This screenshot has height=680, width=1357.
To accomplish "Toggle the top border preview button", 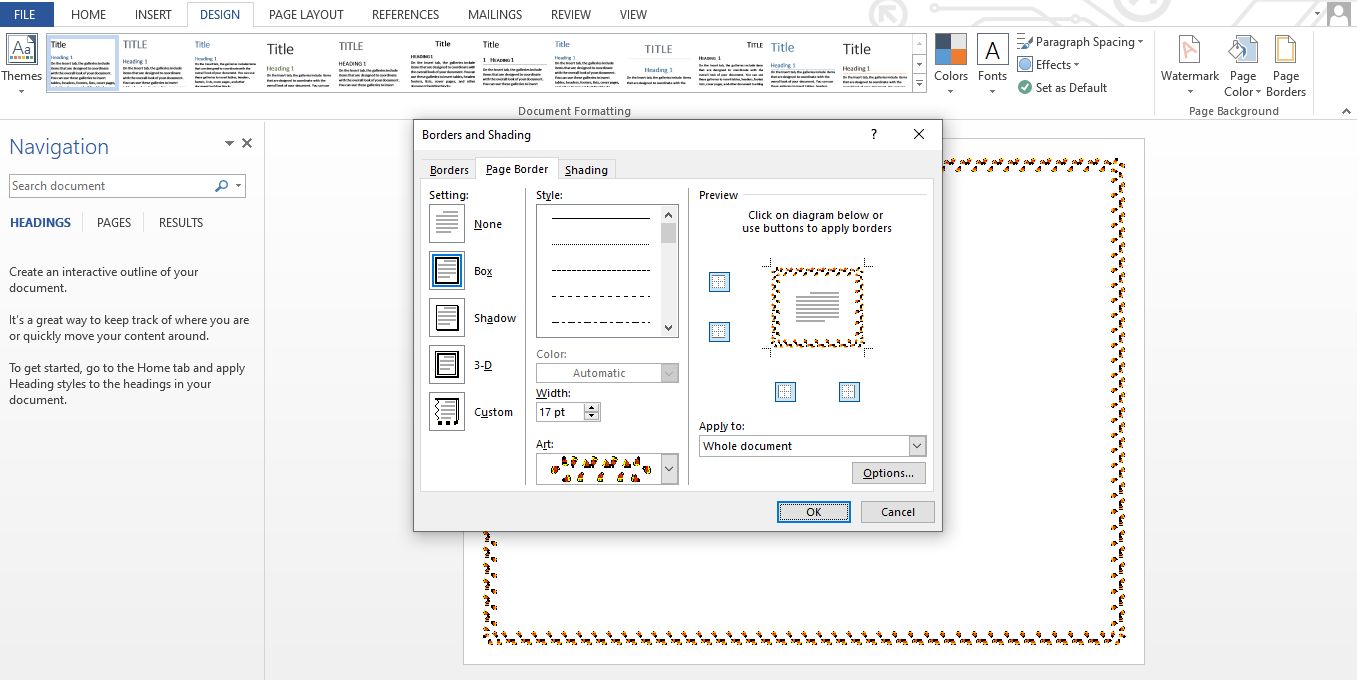I will coord(719,283).
